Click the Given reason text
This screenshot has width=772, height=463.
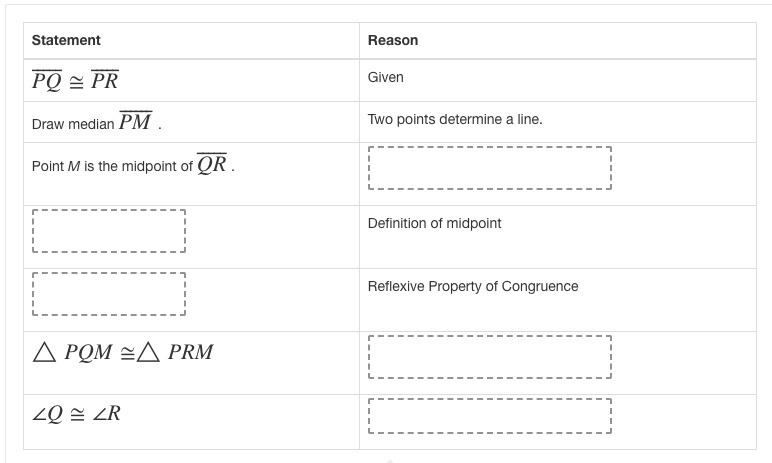[x=386, y=77]
